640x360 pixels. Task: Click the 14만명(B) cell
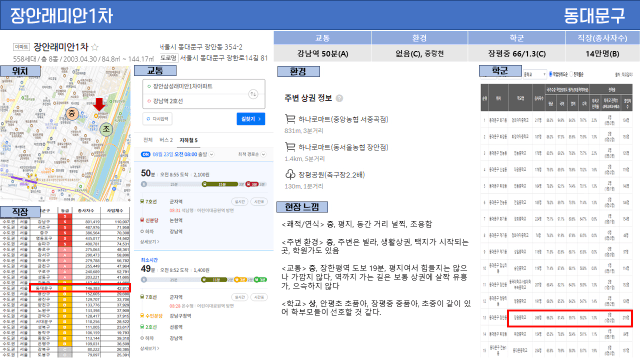602,53
